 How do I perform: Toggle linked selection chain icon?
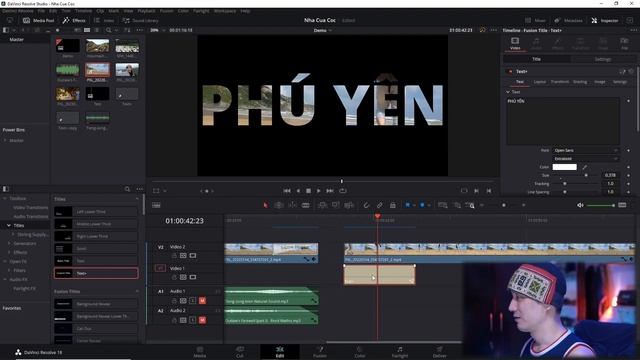[379, 205]
